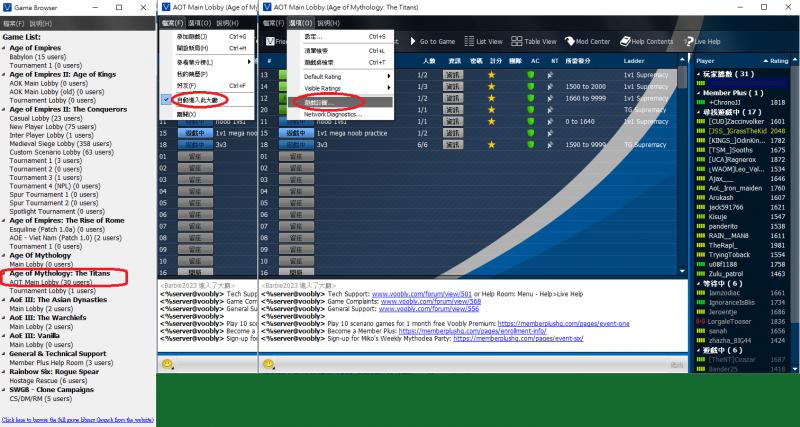This screenshot has height=427, width=800.
Task: Choose the Ctrl+F friends entry in File menu
Action: tap(207, 86)
